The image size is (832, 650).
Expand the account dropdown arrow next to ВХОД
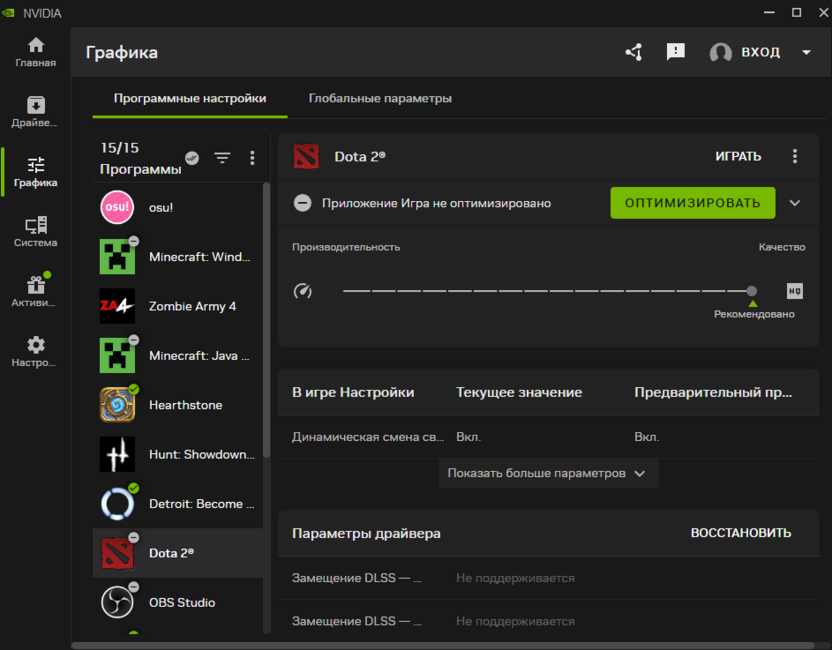[x=806, y=52]
